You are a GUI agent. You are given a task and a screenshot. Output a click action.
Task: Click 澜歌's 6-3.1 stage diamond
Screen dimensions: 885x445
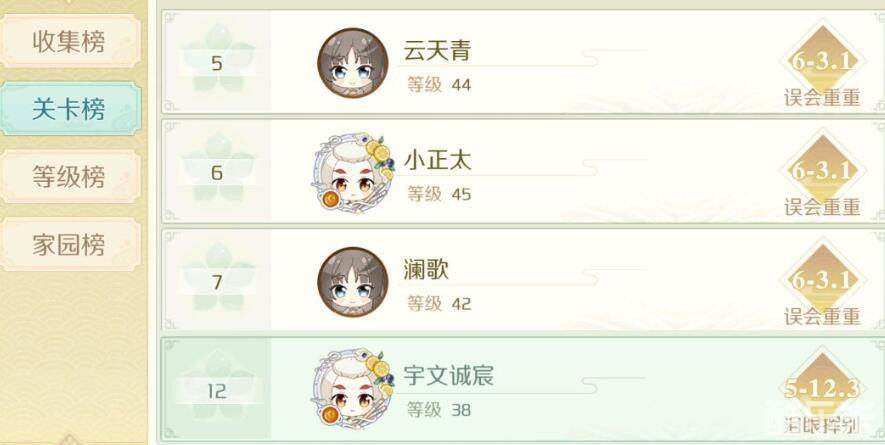coord(822,280)
